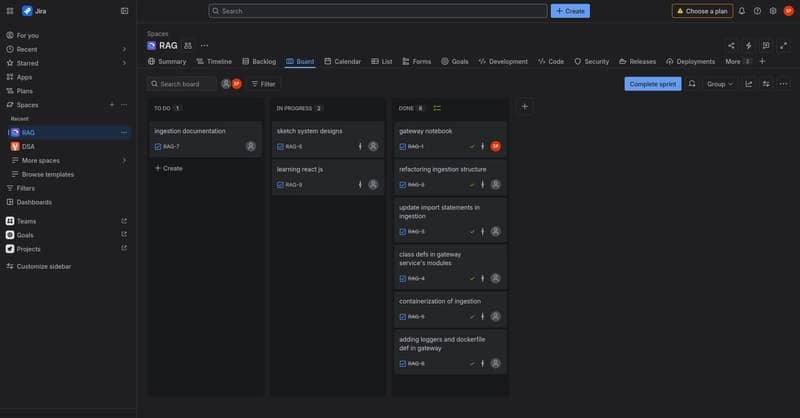Screen dimensions: 800x418
Task: Click the Search board field
Action: pos(182,84)
